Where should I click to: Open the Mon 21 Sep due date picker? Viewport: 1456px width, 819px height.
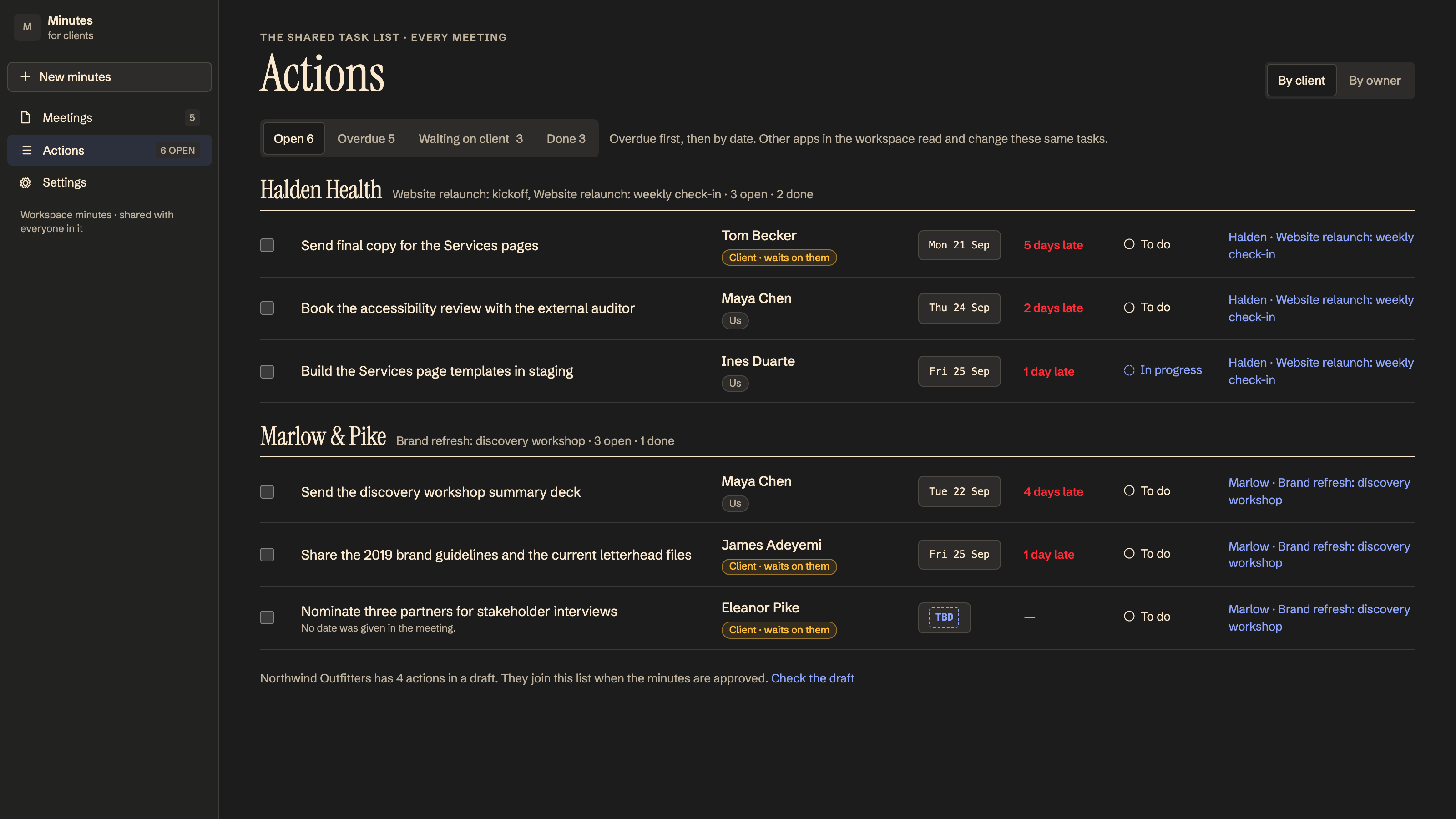959,245
